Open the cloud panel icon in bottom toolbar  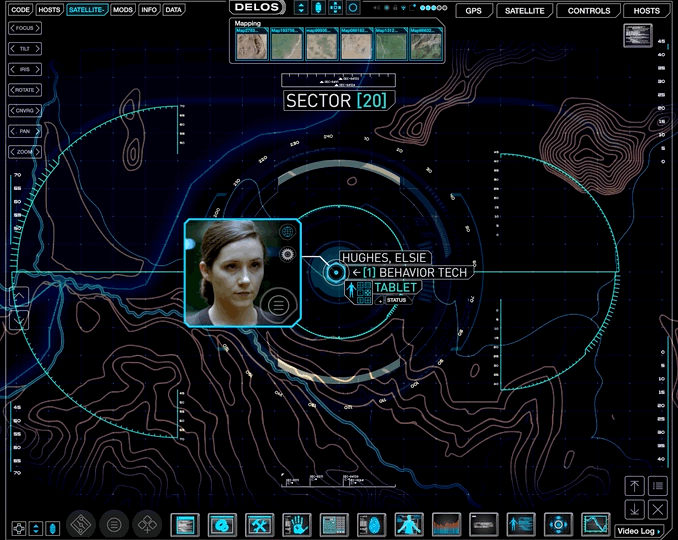[222, 525]
